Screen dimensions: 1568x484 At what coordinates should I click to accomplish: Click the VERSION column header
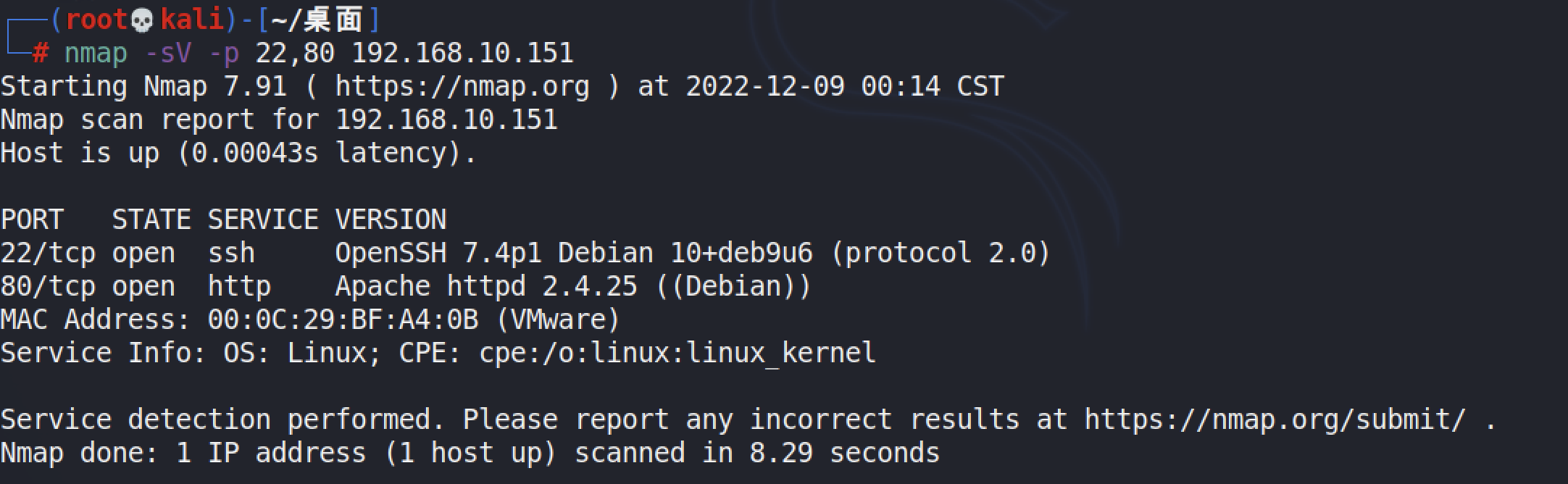pos(391,220)
